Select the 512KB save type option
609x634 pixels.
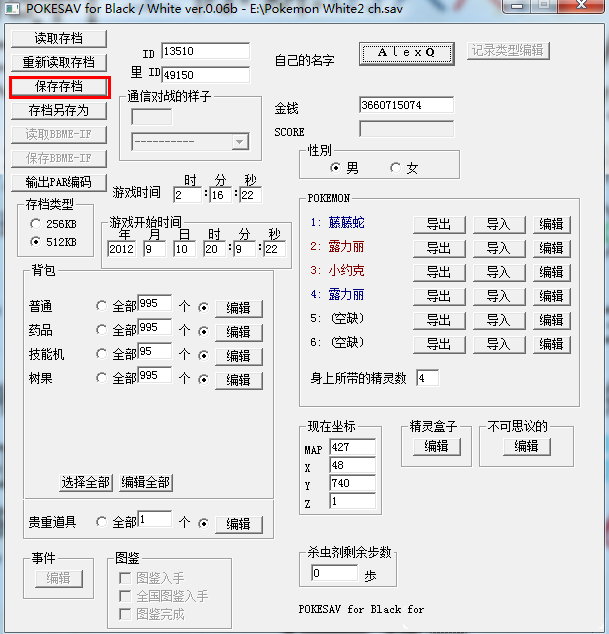pos(37,242)
